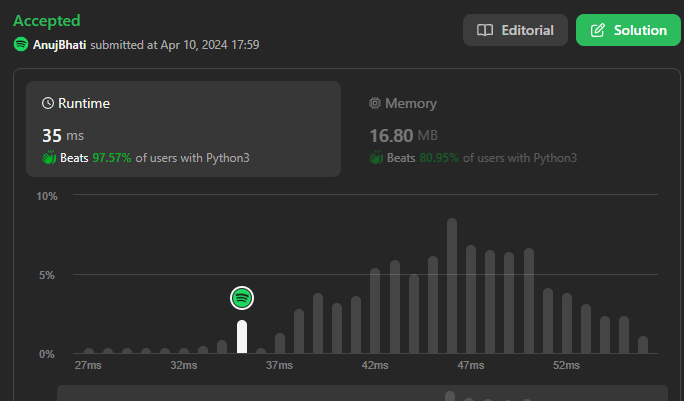Click the green avatar beside AnujBhati
Viewport: 684px width, 401px height.
pos(21,45)
